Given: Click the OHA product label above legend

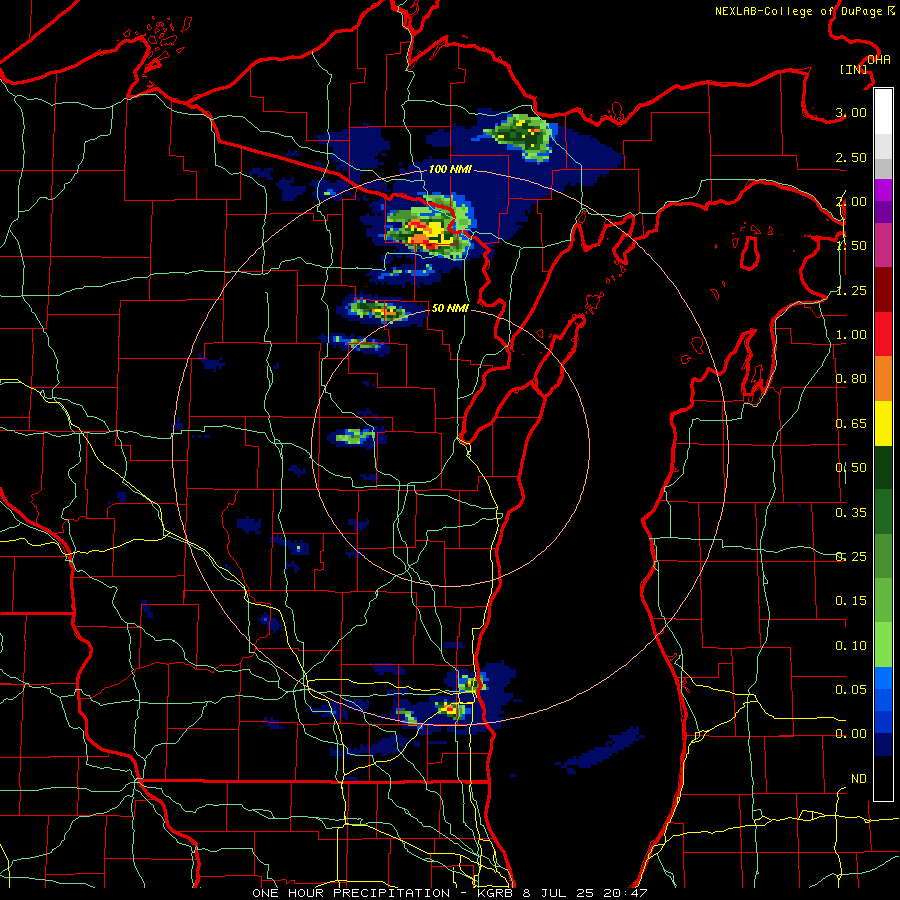Looking at the screenshot, I should tap(879, 60).
